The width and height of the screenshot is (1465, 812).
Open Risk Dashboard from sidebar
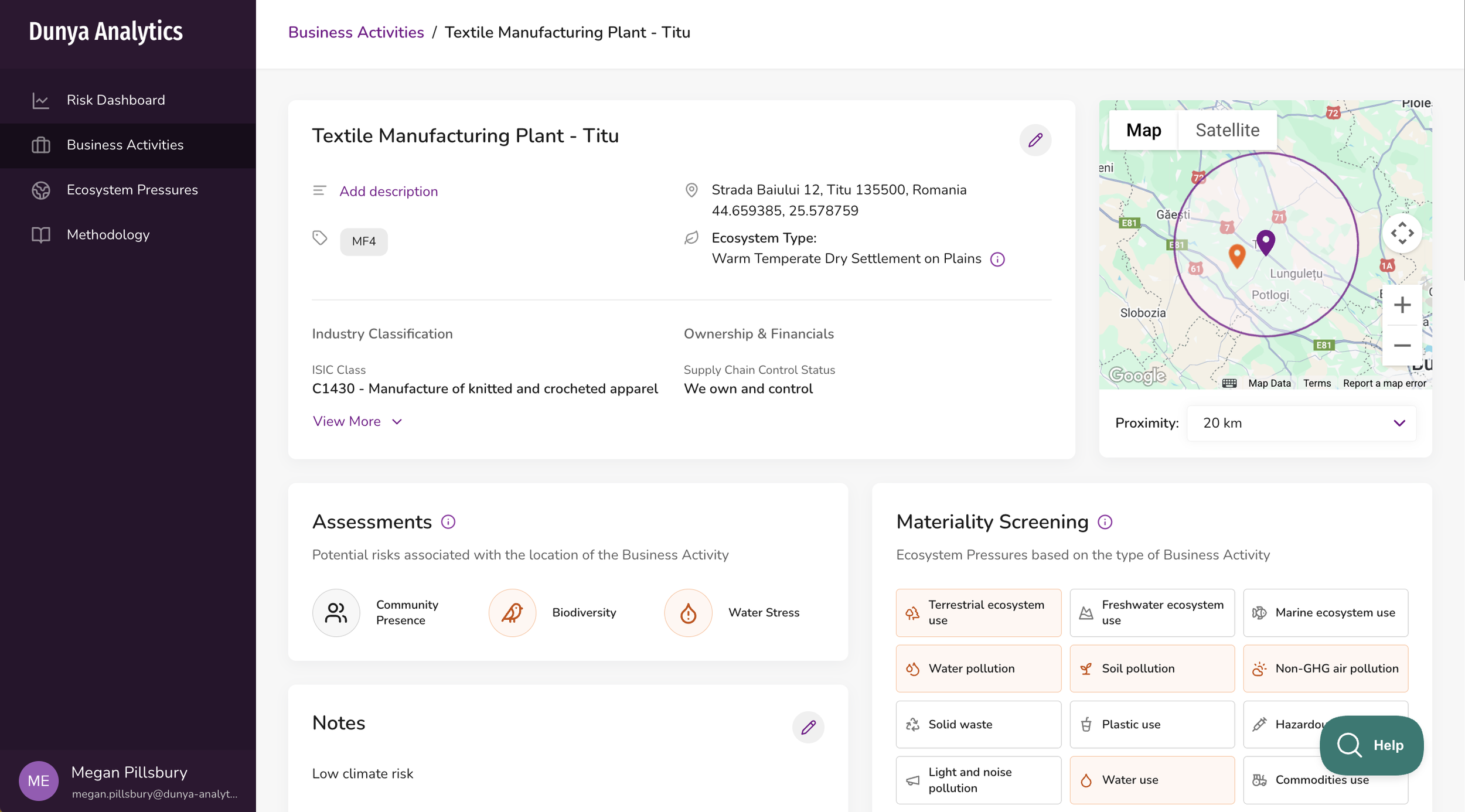coord(115,100)
